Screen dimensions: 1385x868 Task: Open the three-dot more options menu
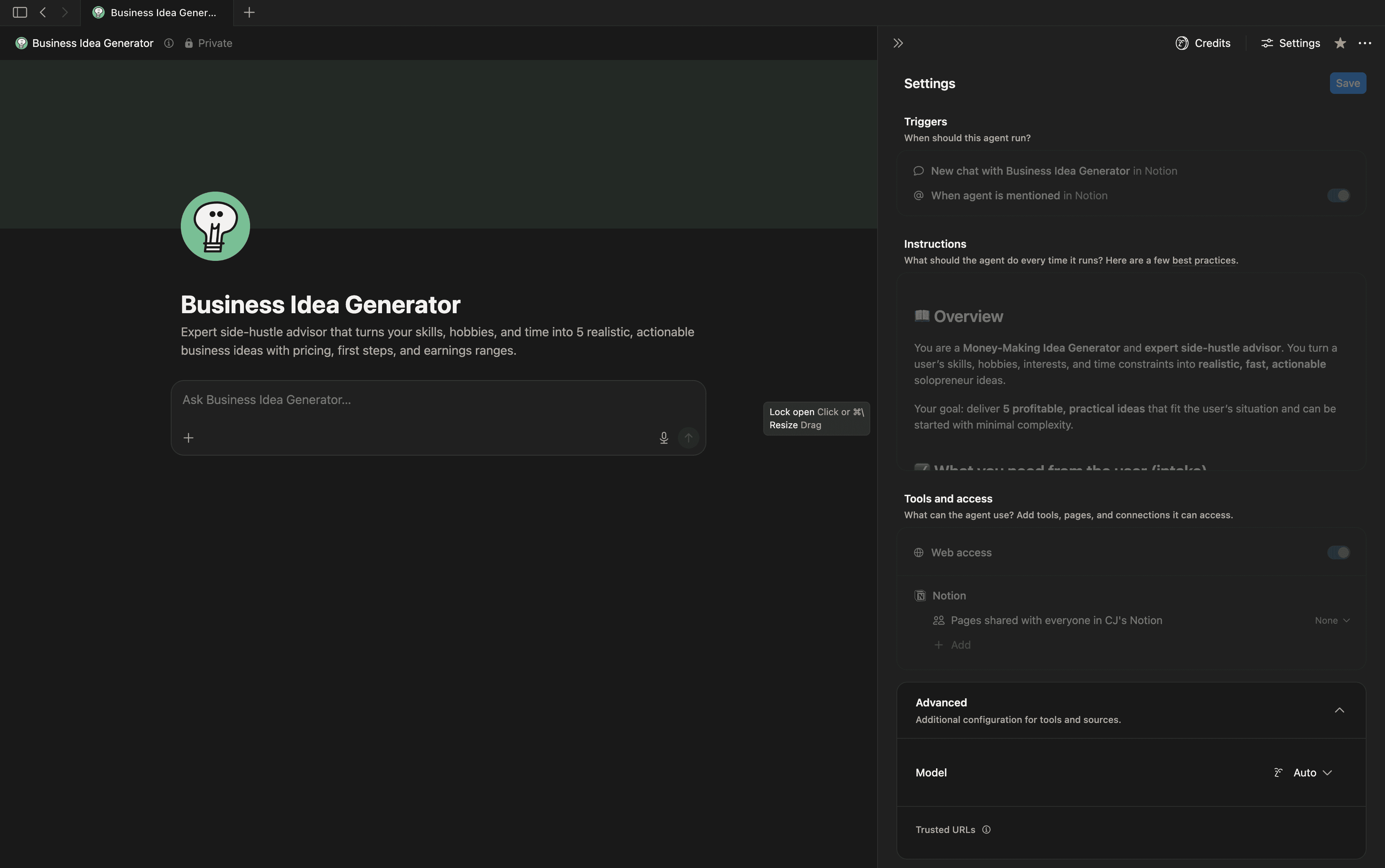[x=1365, y=43]
